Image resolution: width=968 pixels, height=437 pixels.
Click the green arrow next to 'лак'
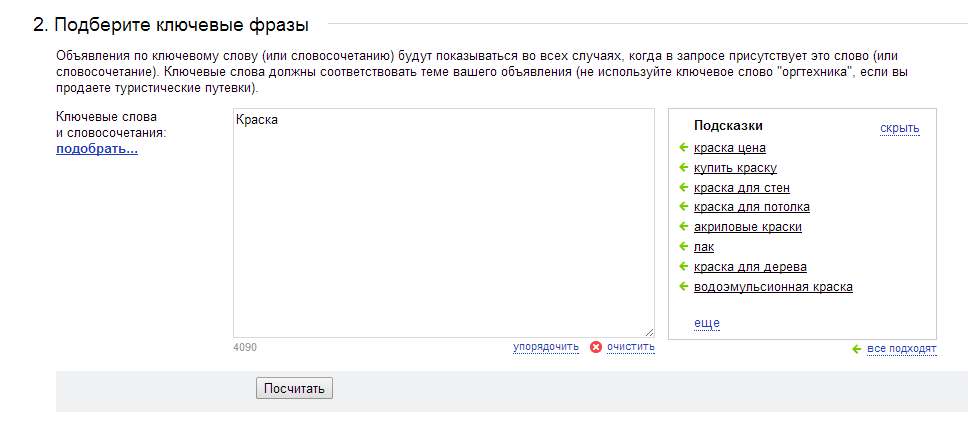pyautogui.click(x=683, y=246)
